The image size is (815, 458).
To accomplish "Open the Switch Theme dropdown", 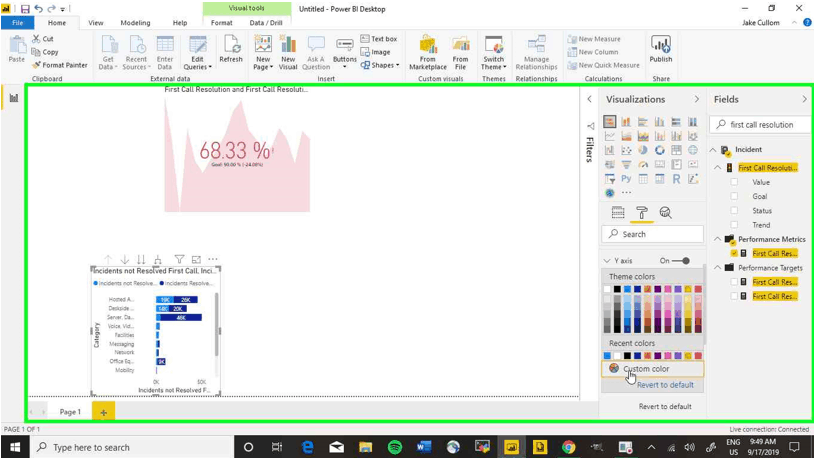I will [494, 53].
